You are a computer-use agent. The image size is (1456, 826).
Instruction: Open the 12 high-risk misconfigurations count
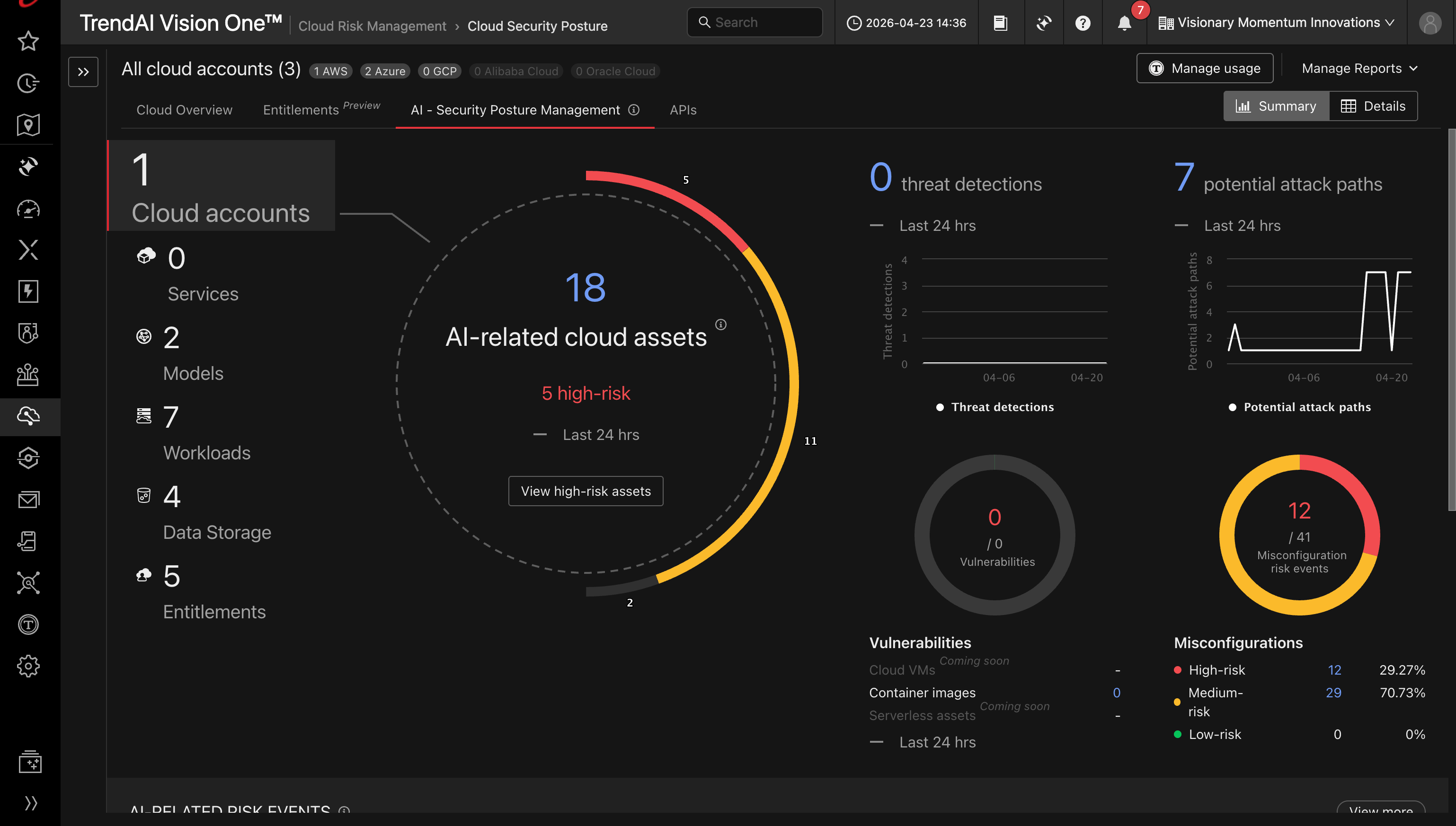1334,670
